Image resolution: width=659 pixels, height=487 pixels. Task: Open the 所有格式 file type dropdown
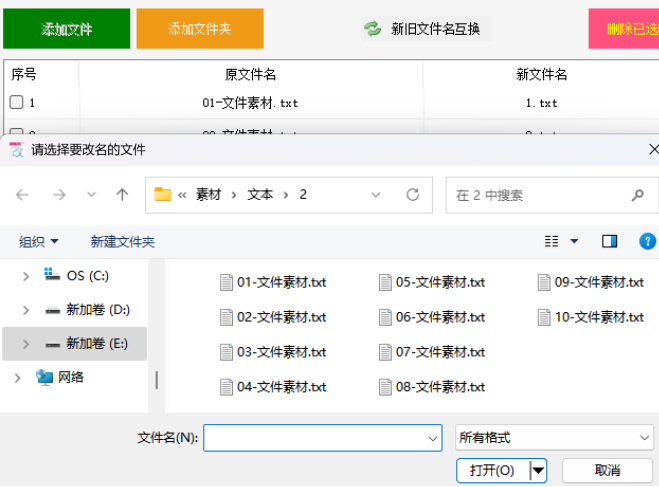(x=554, y=437)
